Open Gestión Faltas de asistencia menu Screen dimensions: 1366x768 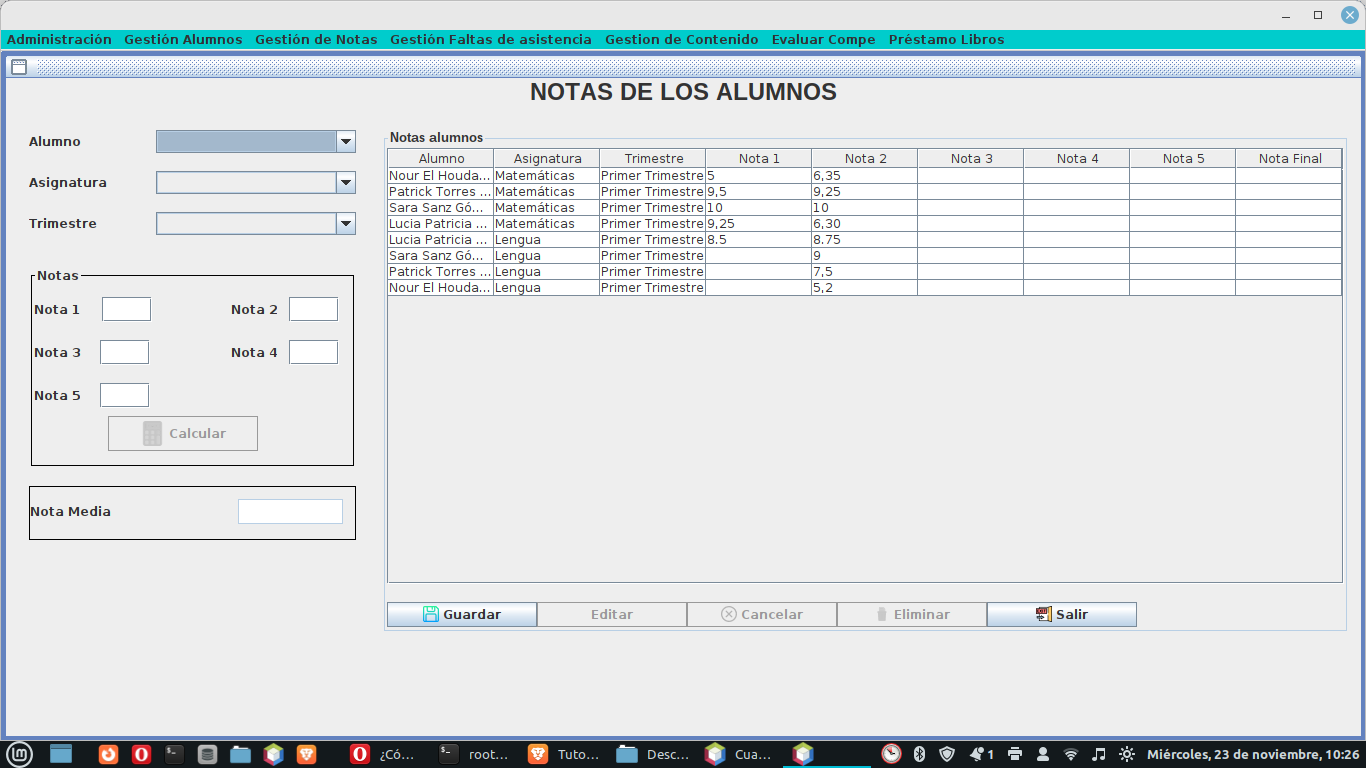491,40
